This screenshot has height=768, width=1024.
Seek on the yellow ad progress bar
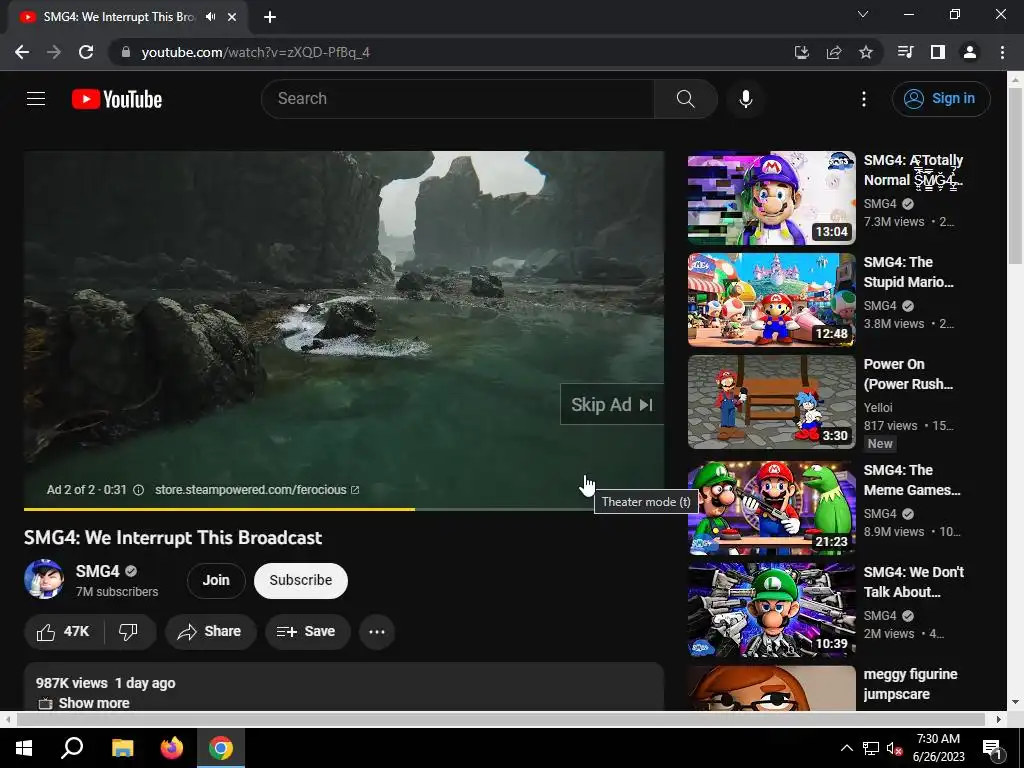tap(344, 509)
